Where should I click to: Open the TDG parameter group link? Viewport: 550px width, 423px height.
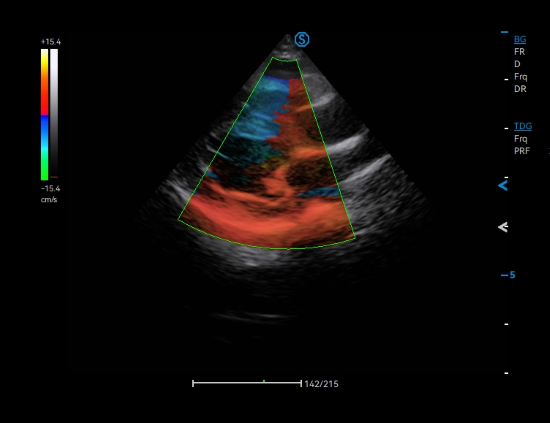click(x=523, y=126)
